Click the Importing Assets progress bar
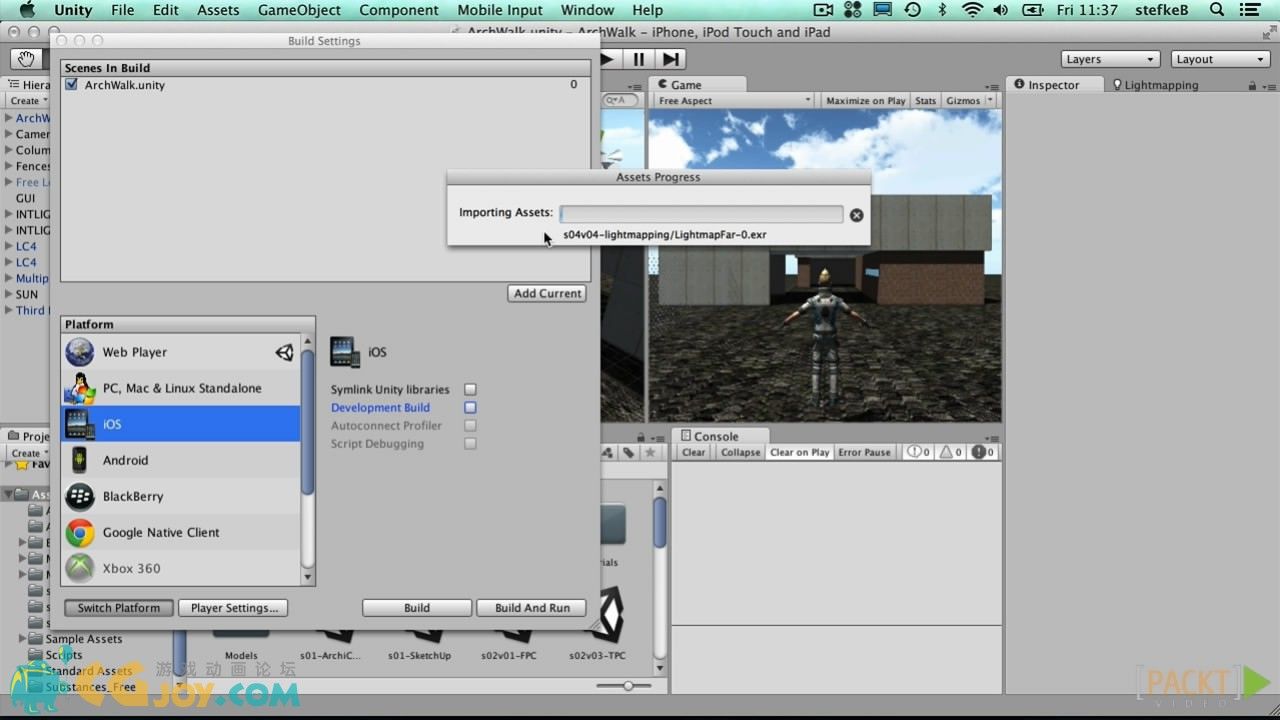 coord(702,214)
